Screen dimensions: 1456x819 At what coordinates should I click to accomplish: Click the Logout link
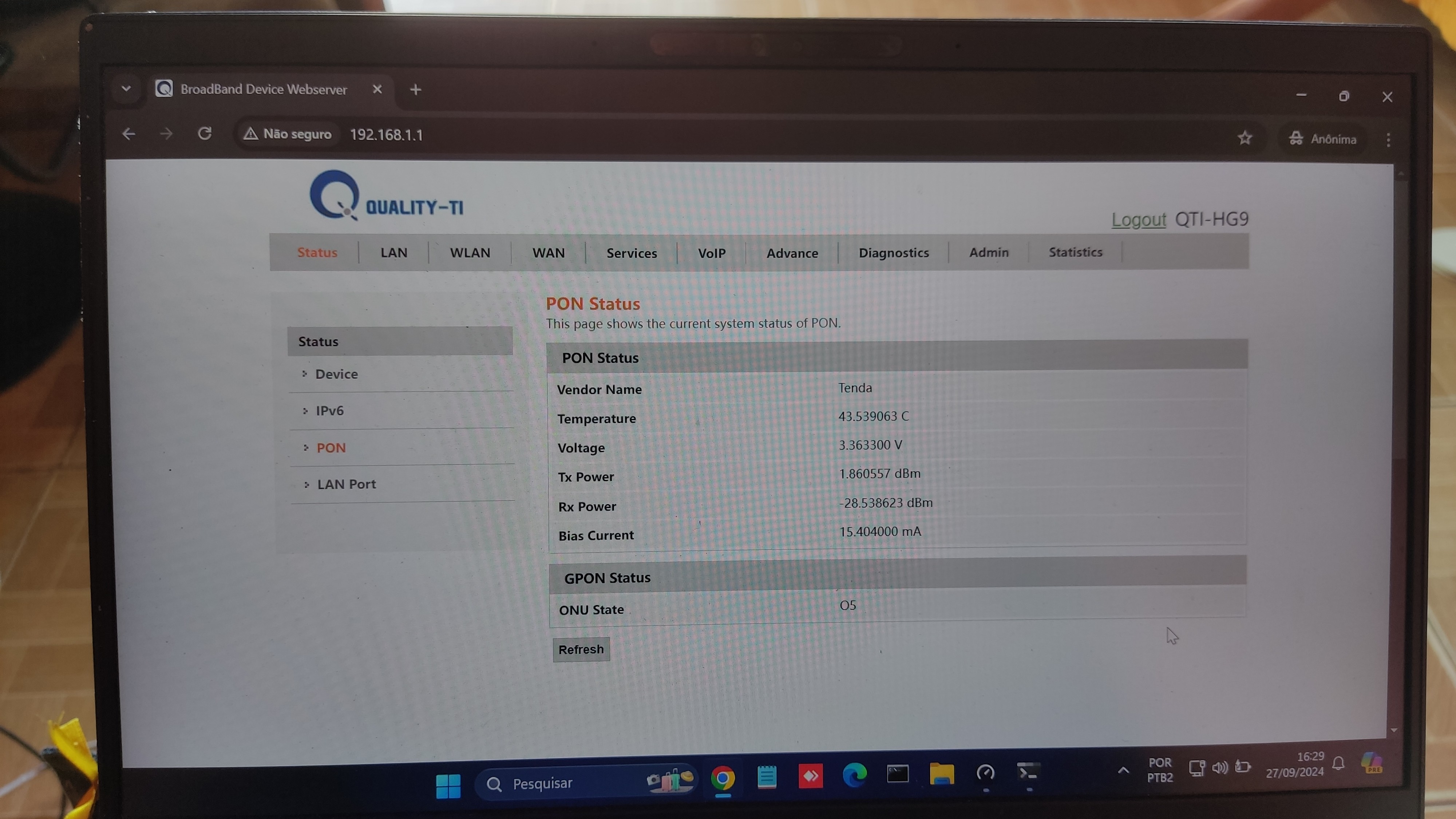click(1138, 219)
